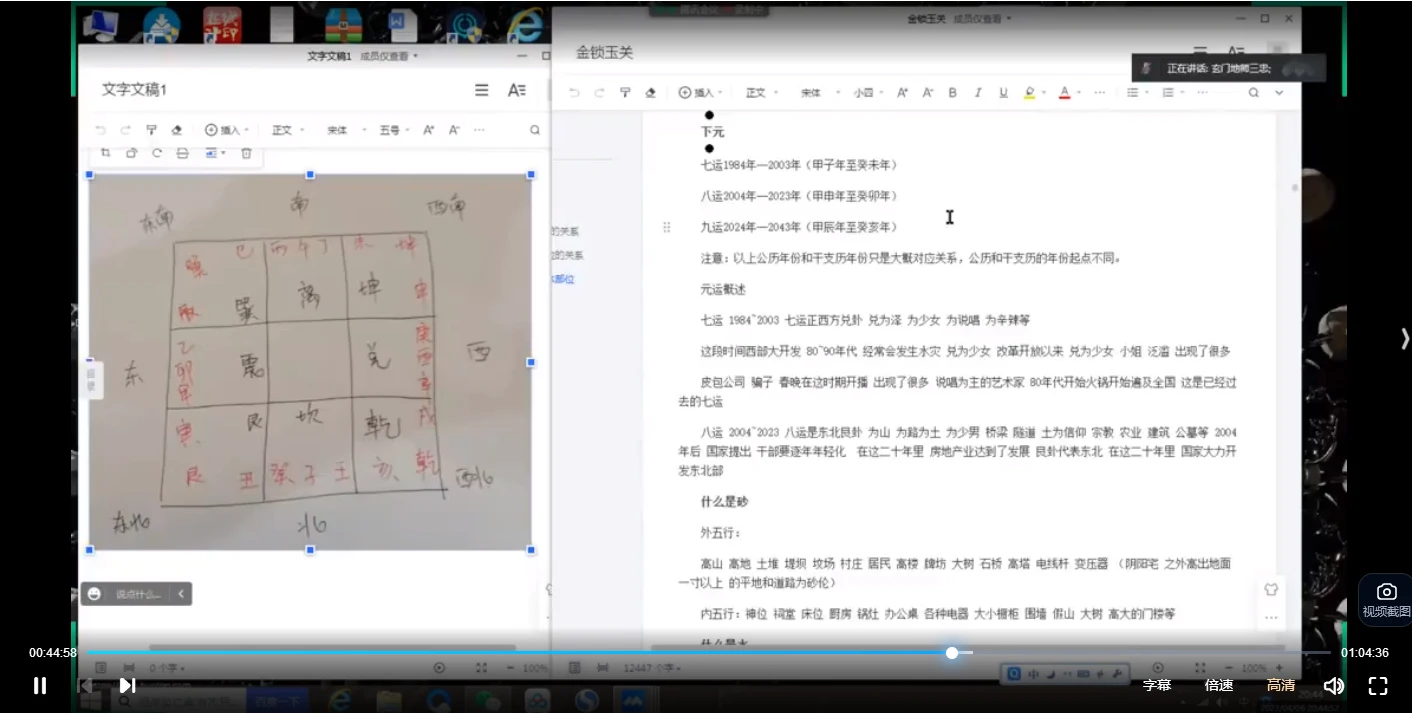Pick the red font color button
Viewport: 1412px width, 713px height.
click(1064, 93)
